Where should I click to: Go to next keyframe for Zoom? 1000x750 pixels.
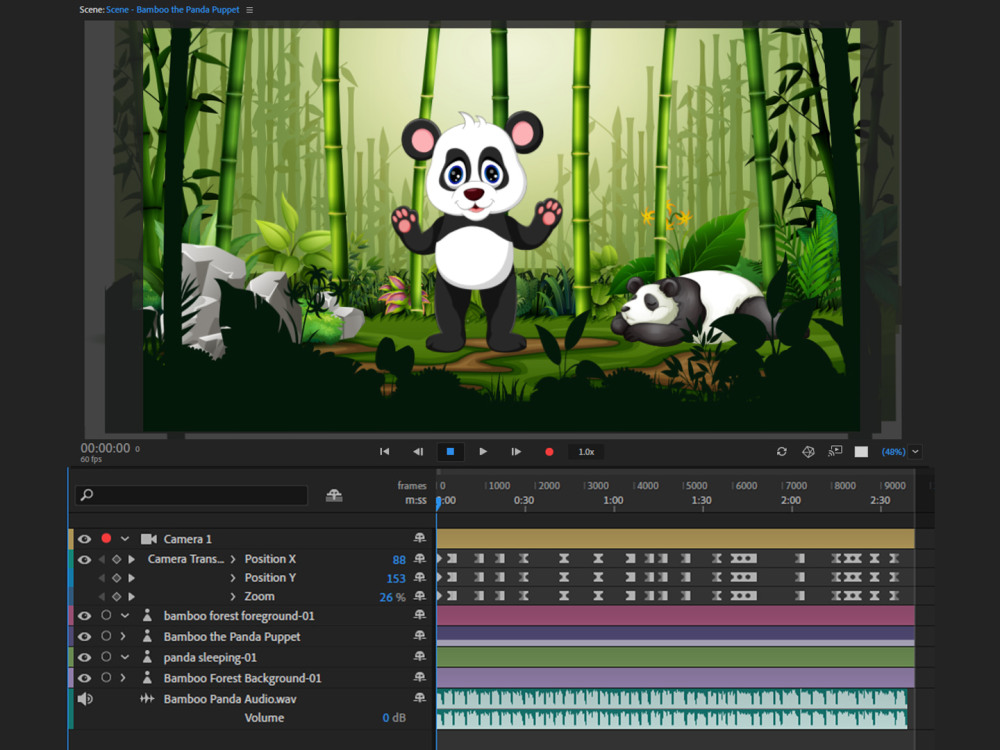[131, 597]
